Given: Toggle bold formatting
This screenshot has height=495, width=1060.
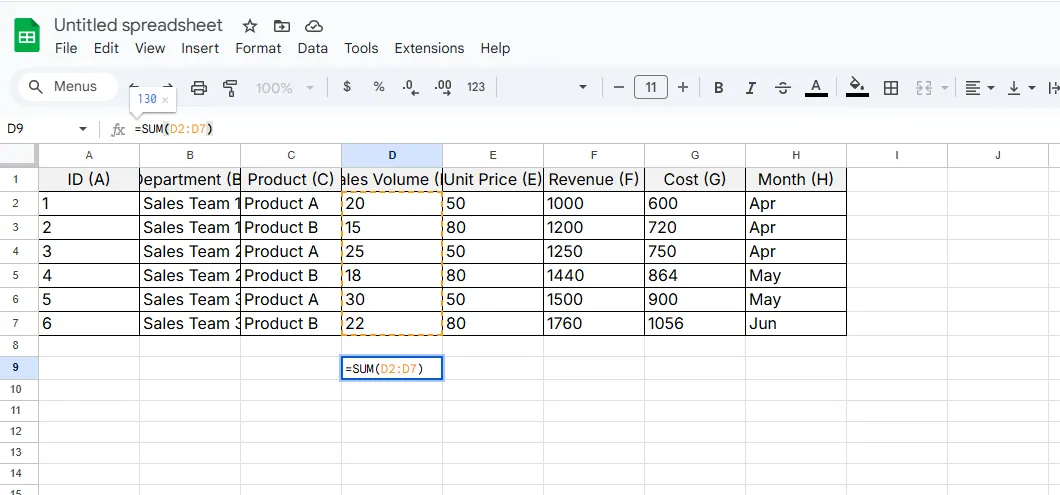Looking at the screenshot, I should pyautogui.click(x=718, y=88).
